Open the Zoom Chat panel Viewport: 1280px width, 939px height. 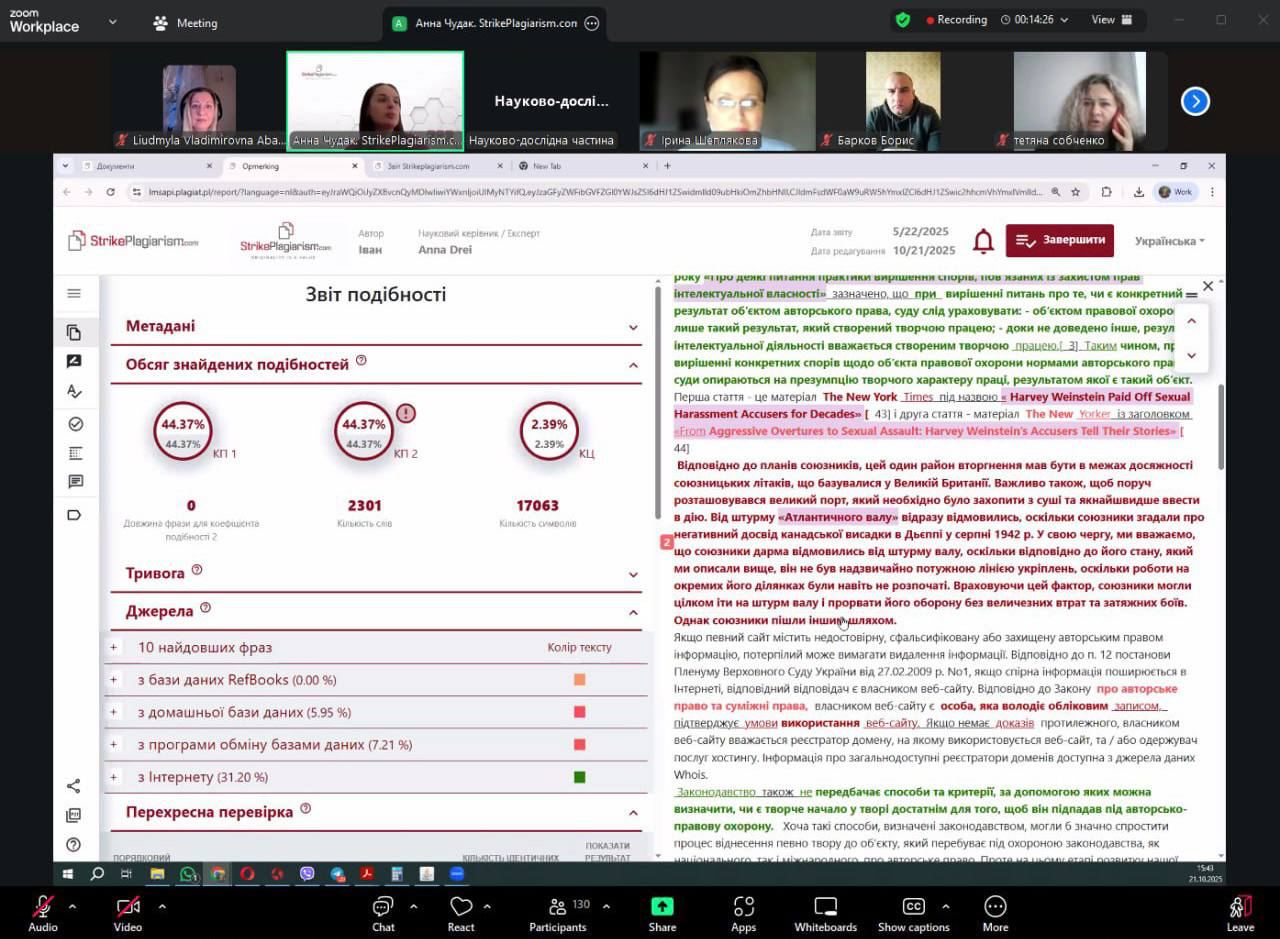[x=383, y=913]
